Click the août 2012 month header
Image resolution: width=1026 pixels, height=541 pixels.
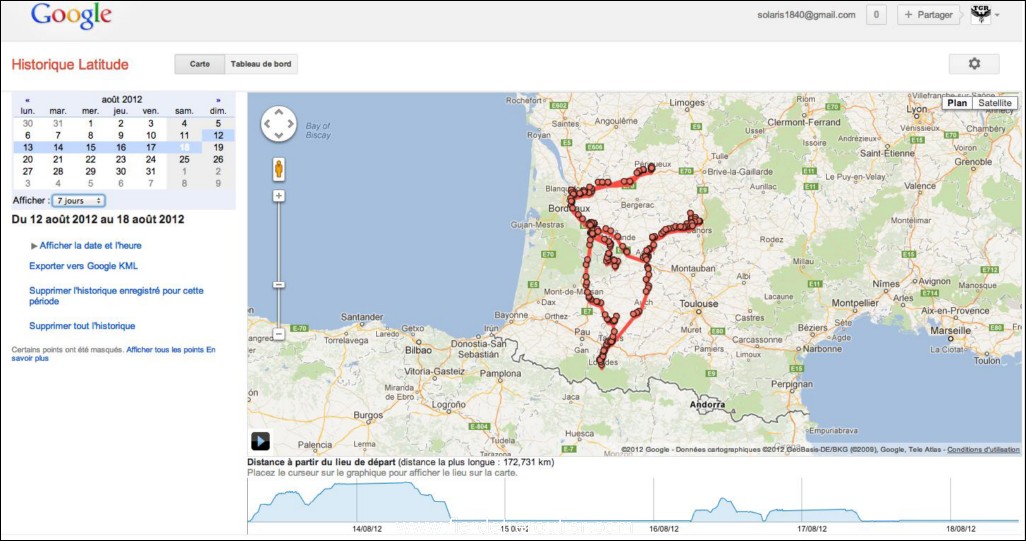tap(122, 100)
